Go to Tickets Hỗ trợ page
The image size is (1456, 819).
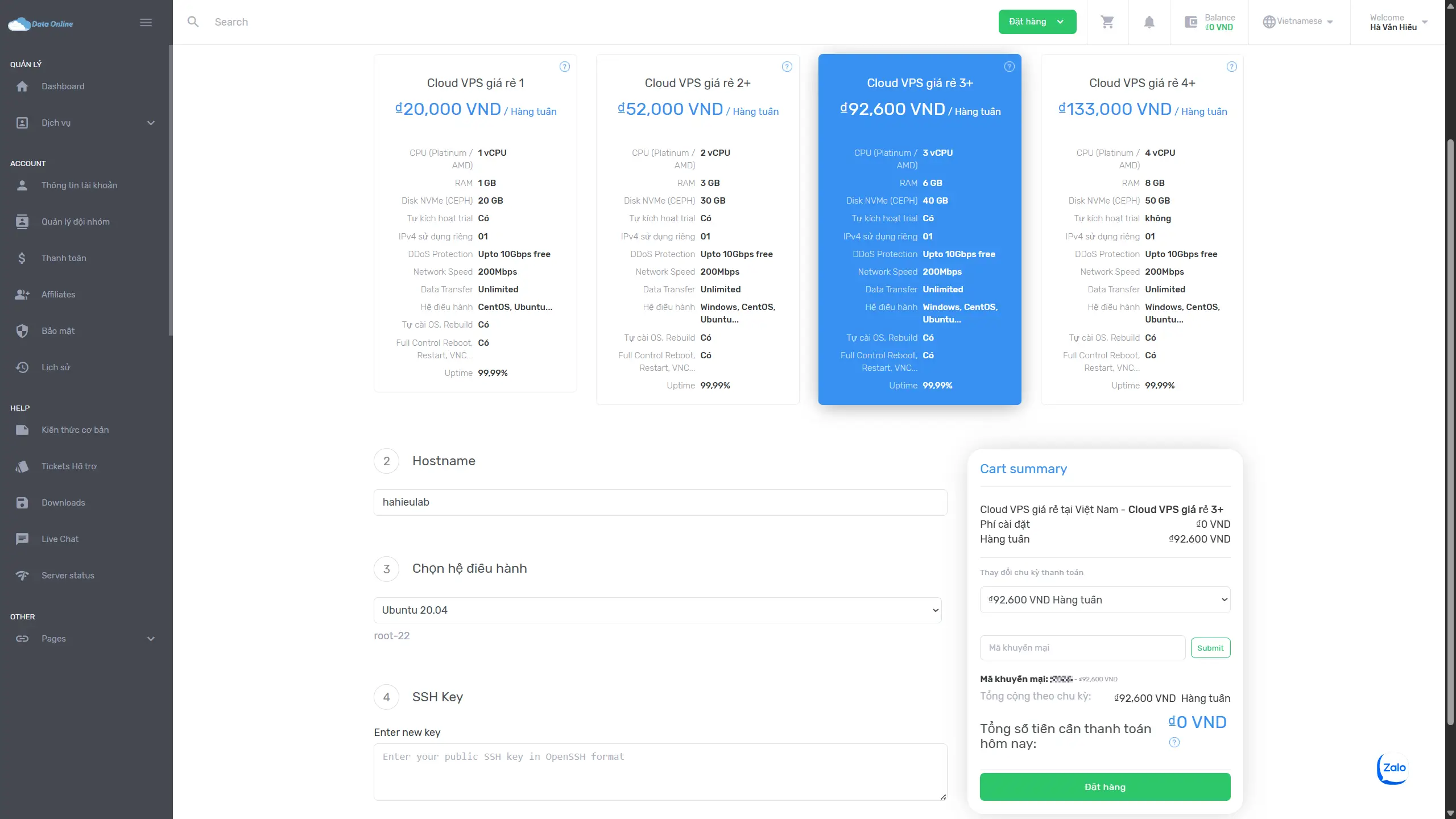coord(69,466)
